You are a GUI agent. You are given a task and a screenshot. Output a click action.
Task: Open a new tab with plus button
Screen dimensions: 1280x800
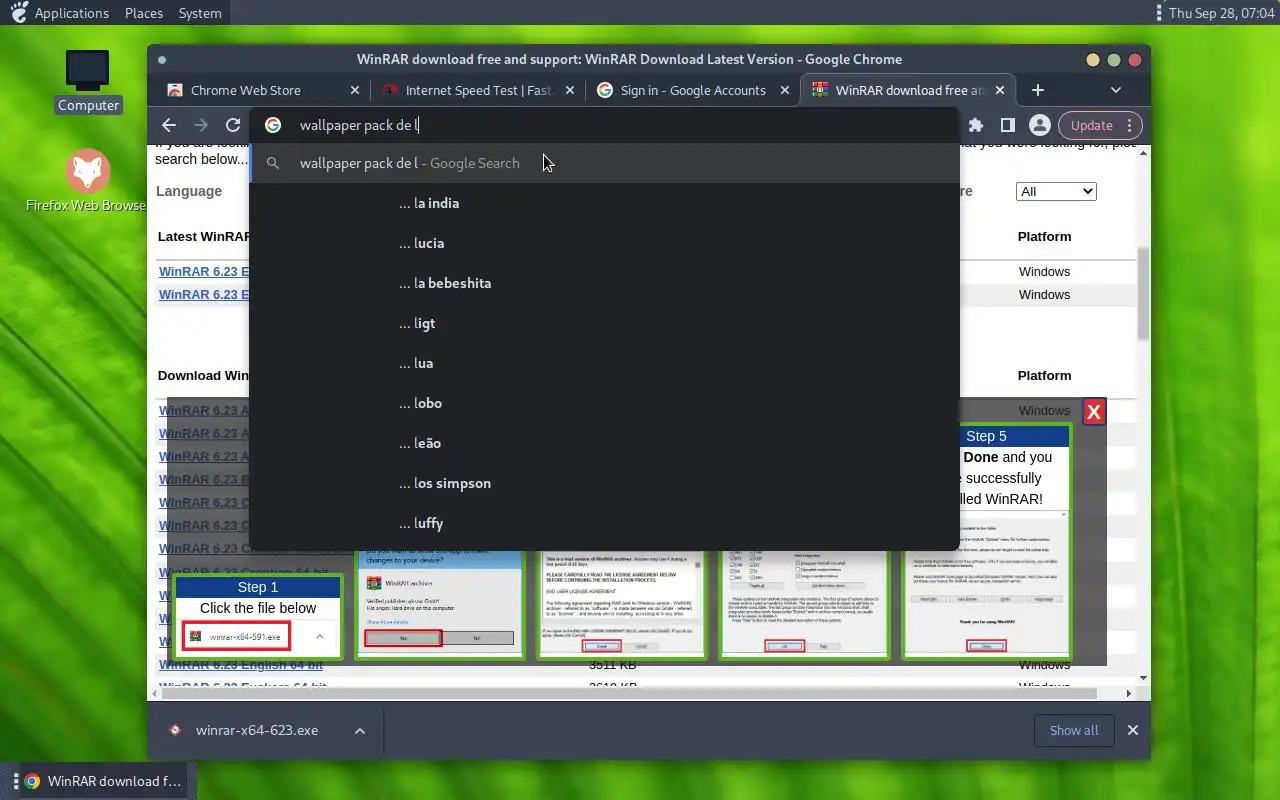tap(1038, 90)
